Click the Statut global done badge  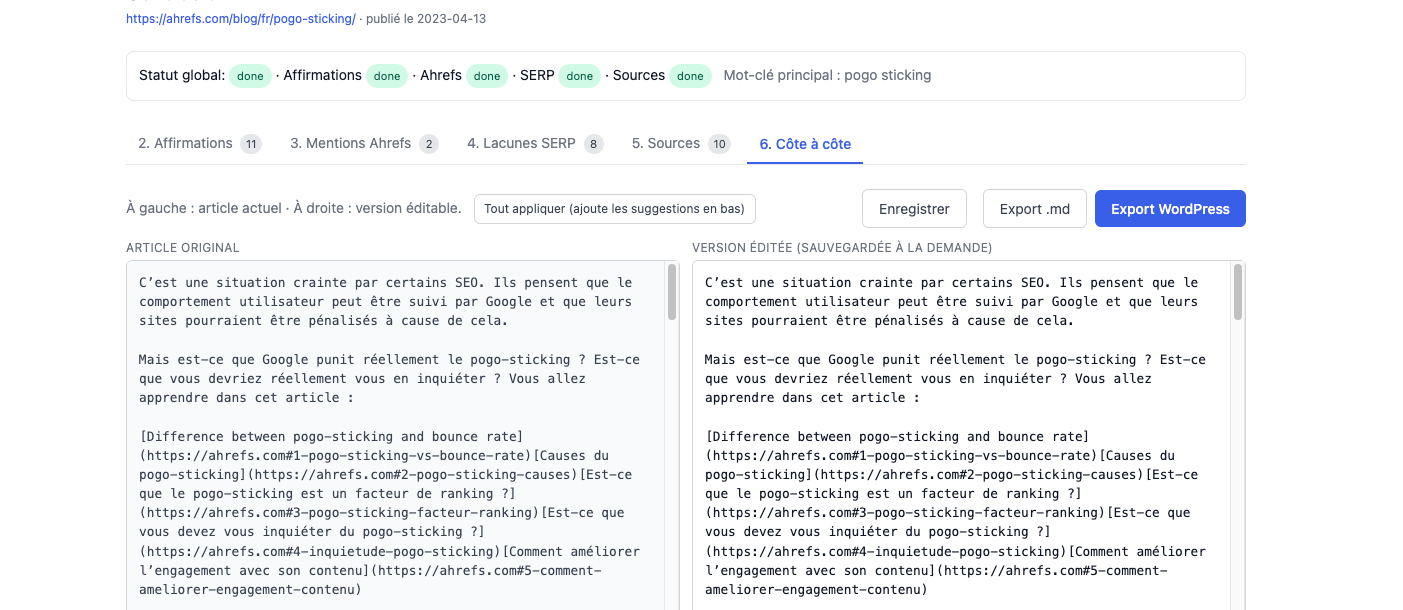click(x=250, y=76)
